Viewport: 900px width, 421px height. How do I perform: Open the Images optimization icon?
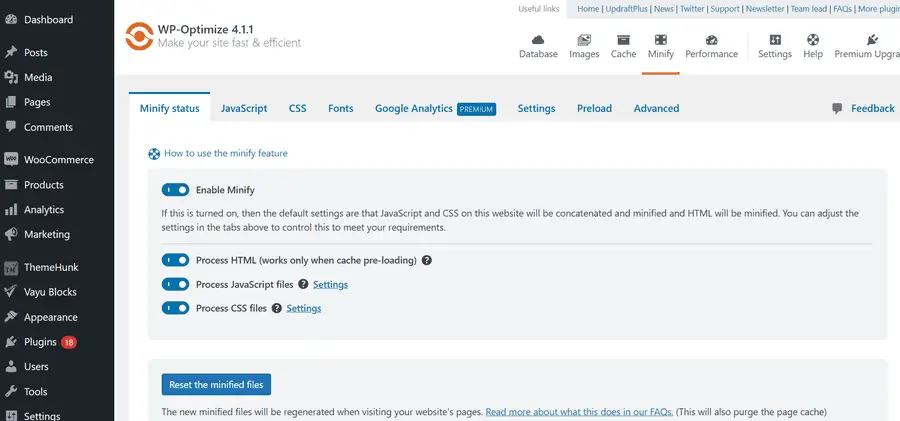click(x=584, y=40)
